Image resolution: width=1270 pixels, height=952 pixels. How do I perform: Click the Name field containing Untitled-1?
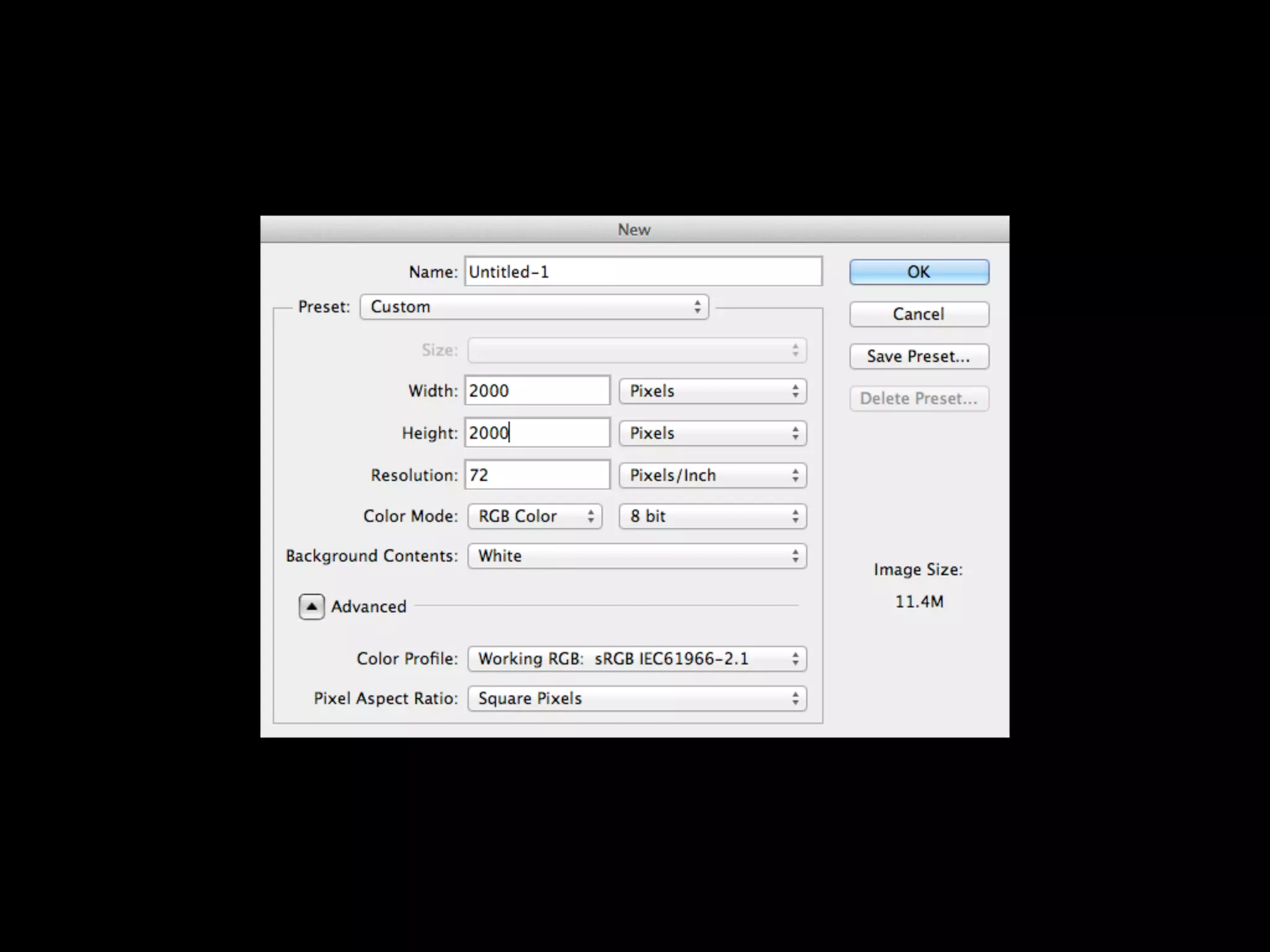[x=642, y=272]
